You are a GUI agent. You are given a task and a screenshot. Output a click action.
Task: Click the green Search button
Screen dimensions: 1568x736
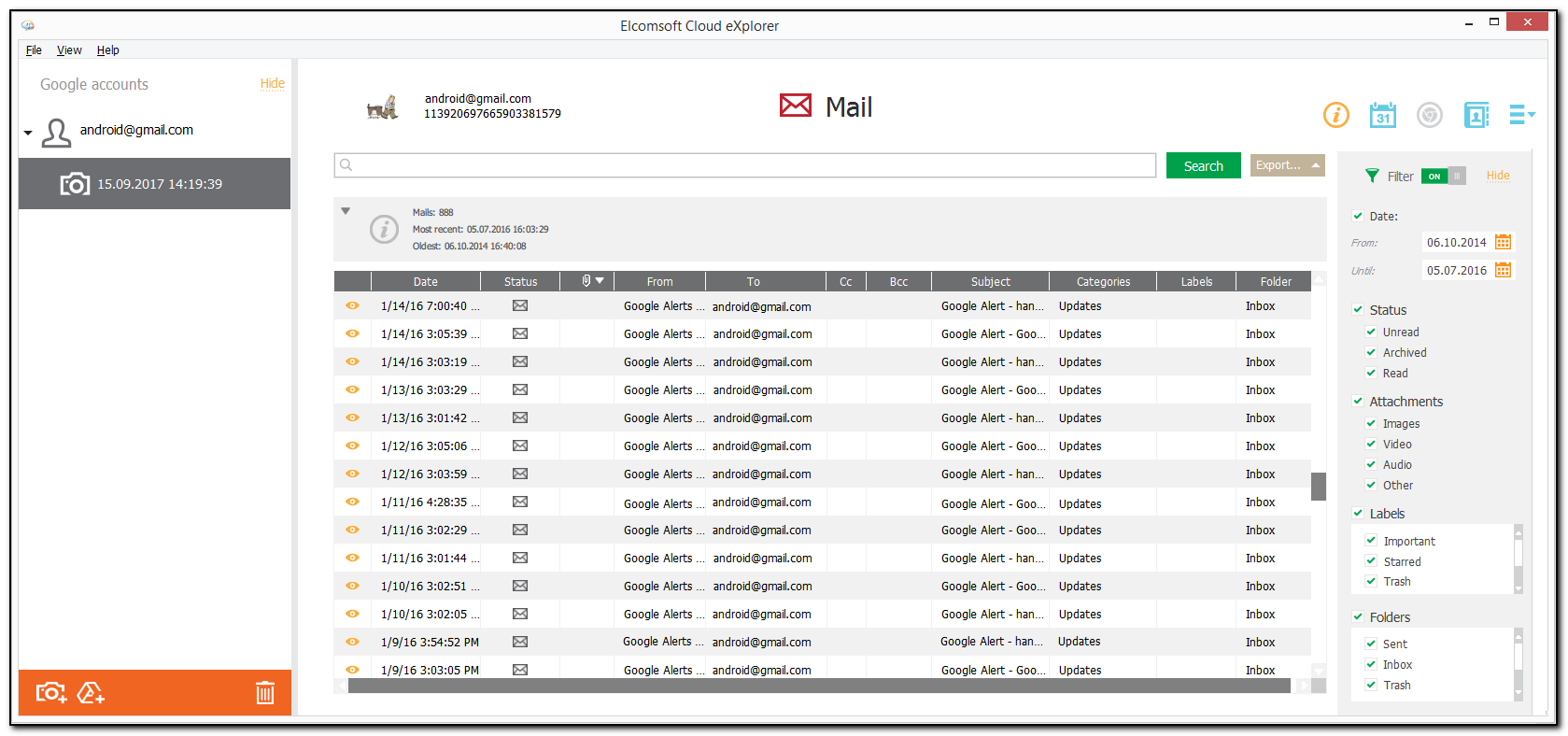(x=1203, y=165)
